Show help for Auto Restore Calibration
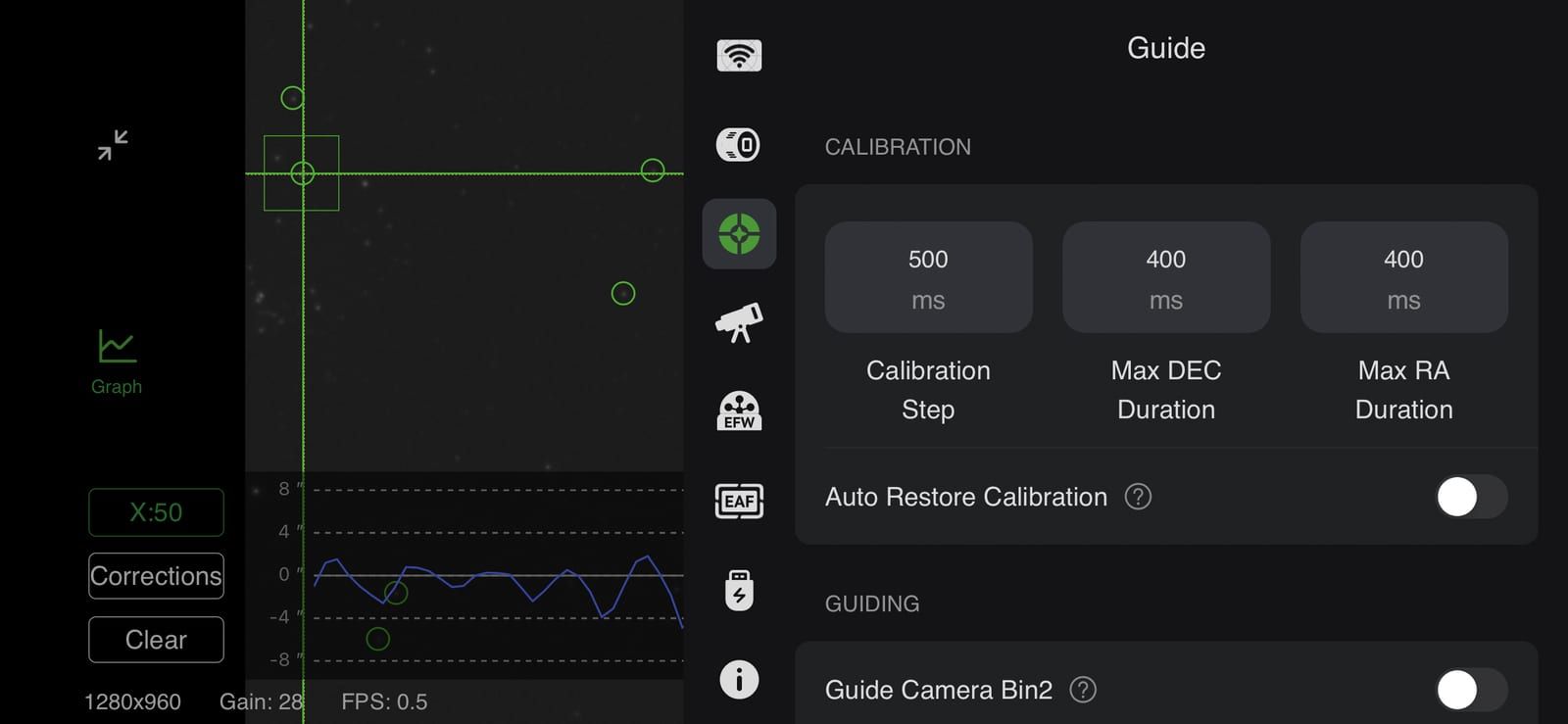This screenshot has height=724, width=1568. coord(1138,497)
